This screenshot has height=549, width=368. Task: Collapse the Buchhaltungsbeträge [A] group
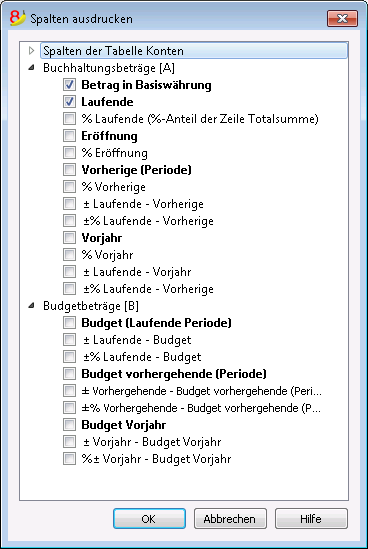pyautogui.click(x=32, y=68)
